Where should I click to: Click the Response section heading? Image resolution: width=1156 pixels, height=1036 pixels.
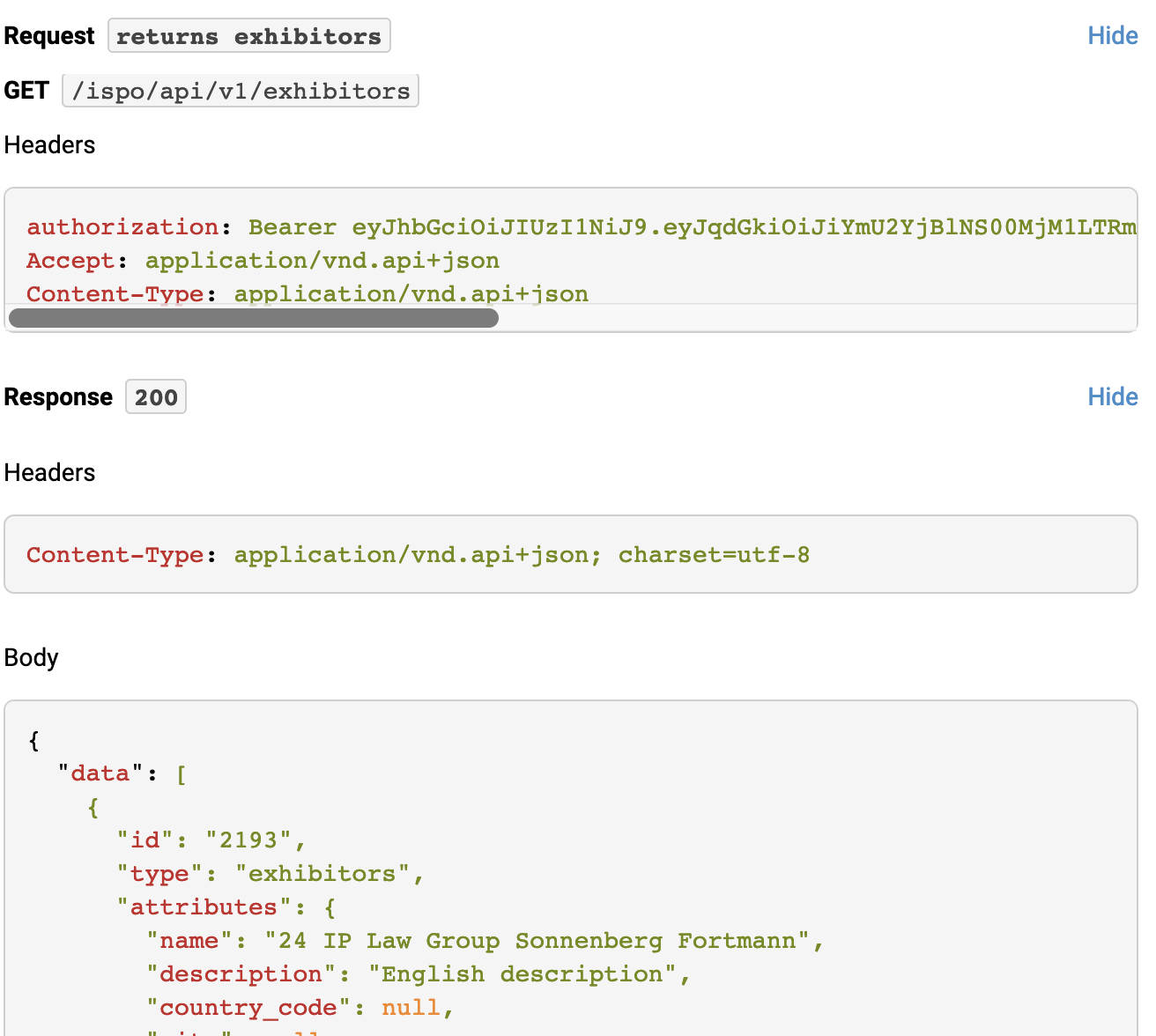[x=58, y=396]
